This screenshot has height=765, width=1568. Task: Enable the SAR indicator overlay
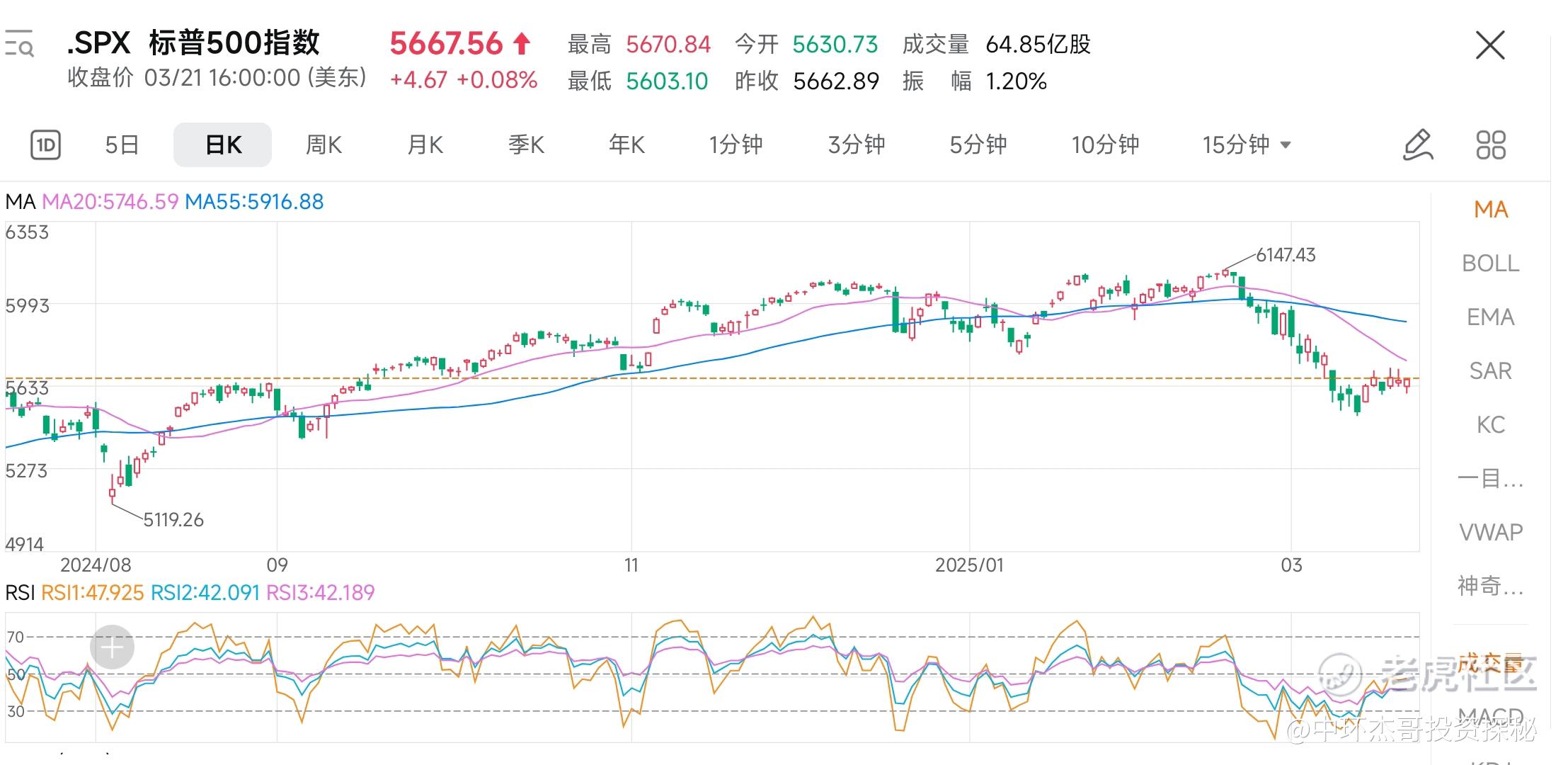pos(1490,371)
